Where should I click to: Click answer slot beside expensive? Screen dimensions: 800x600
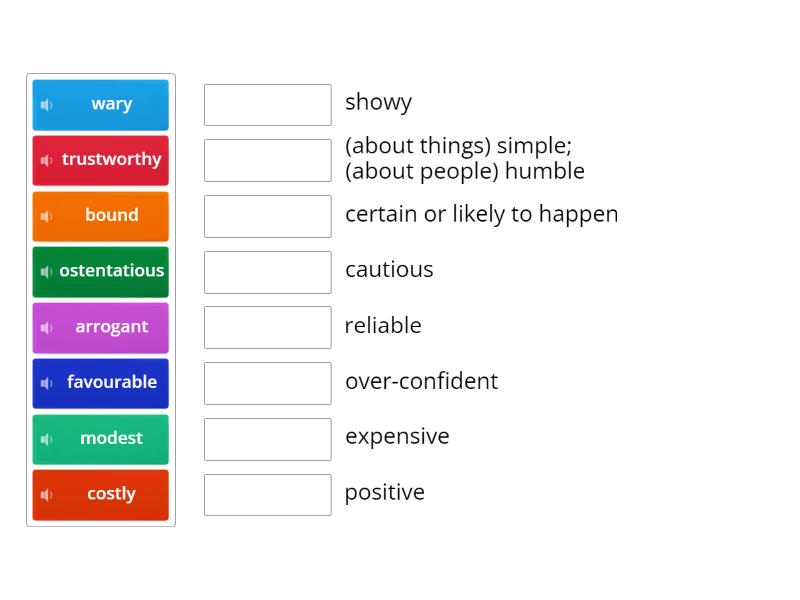point(267,439)
